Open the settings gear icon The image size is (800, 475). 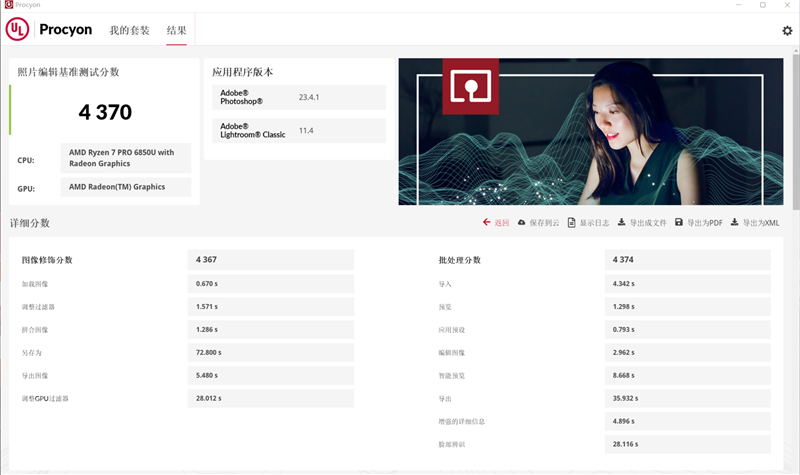(787, 31)
